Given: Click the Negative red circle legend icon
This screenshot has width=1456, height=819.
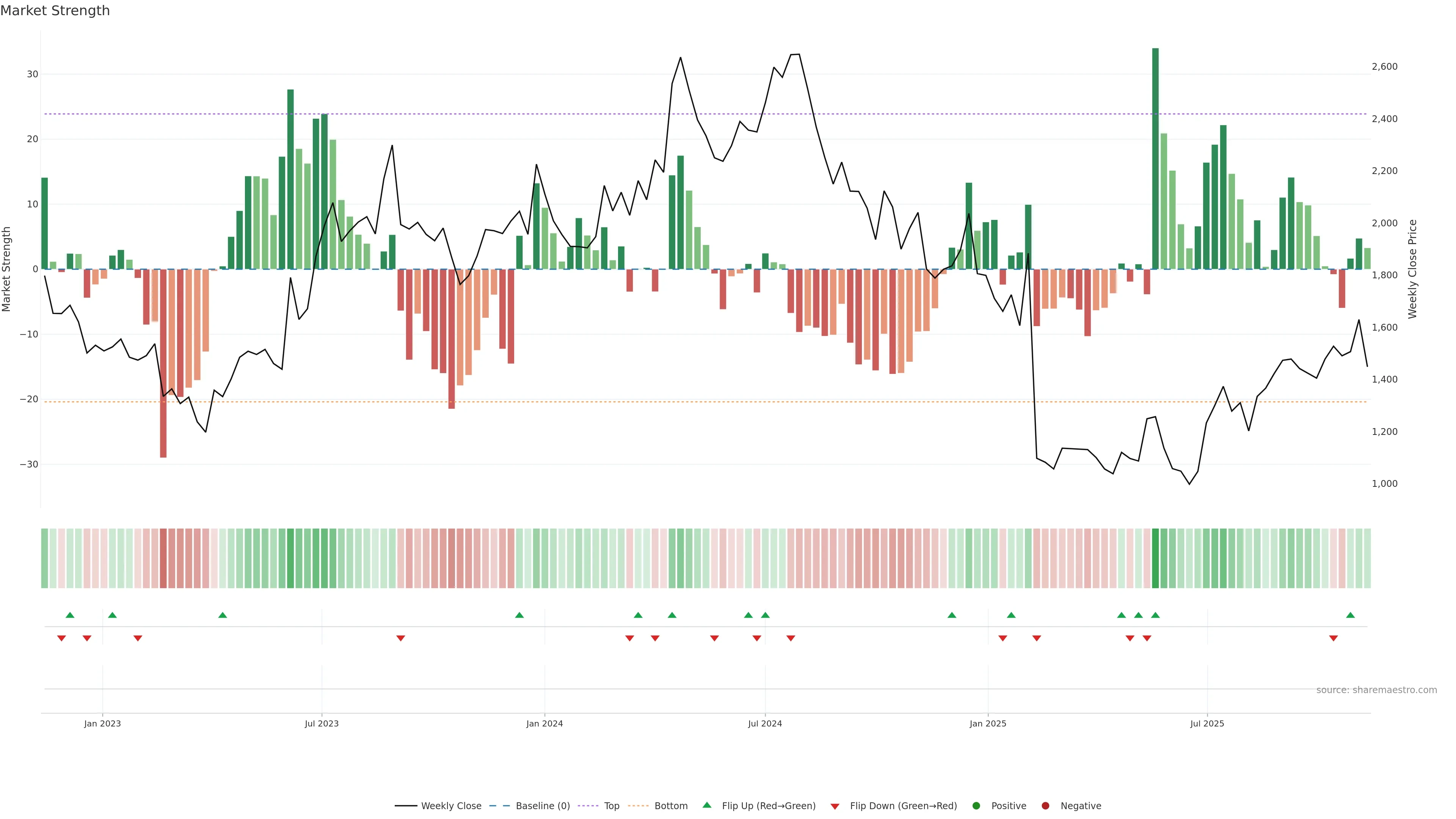Looking at the screenshot, I should pos(1045,806).
